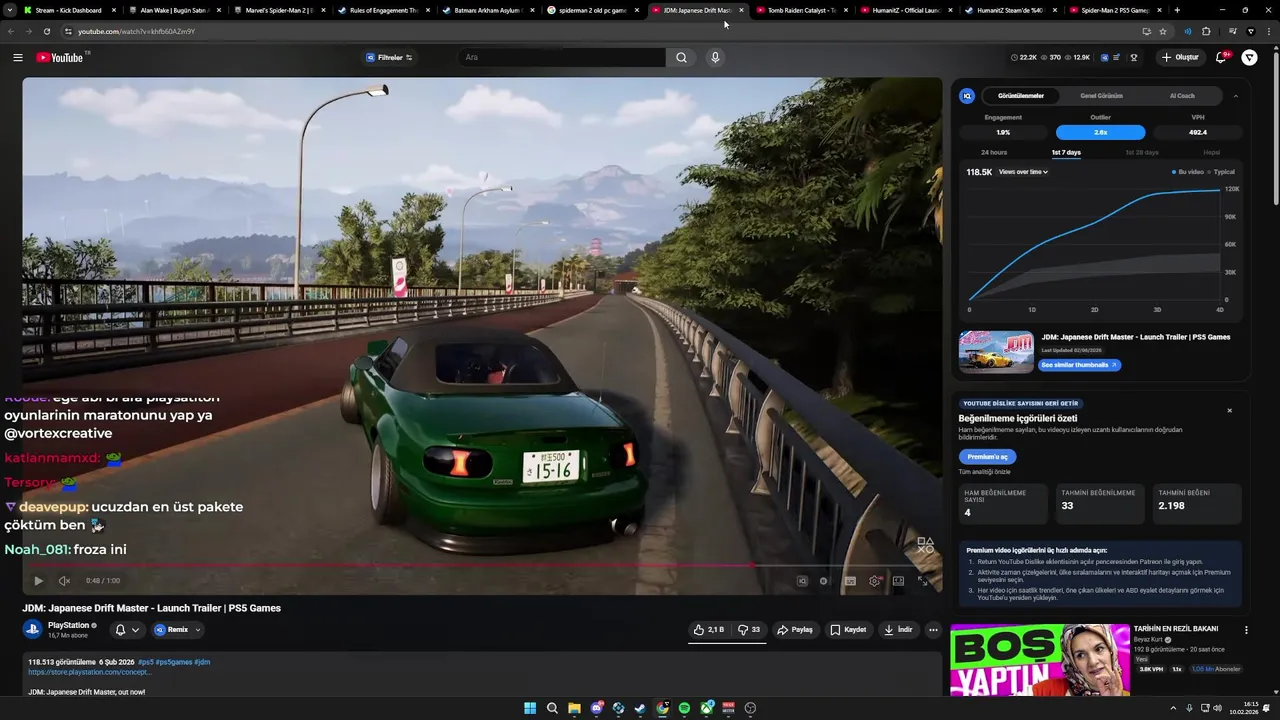Toggle autoplay switch in the player
Image resolution: width=1280 pixels, height=720 pixels.
tap(824, 581)
